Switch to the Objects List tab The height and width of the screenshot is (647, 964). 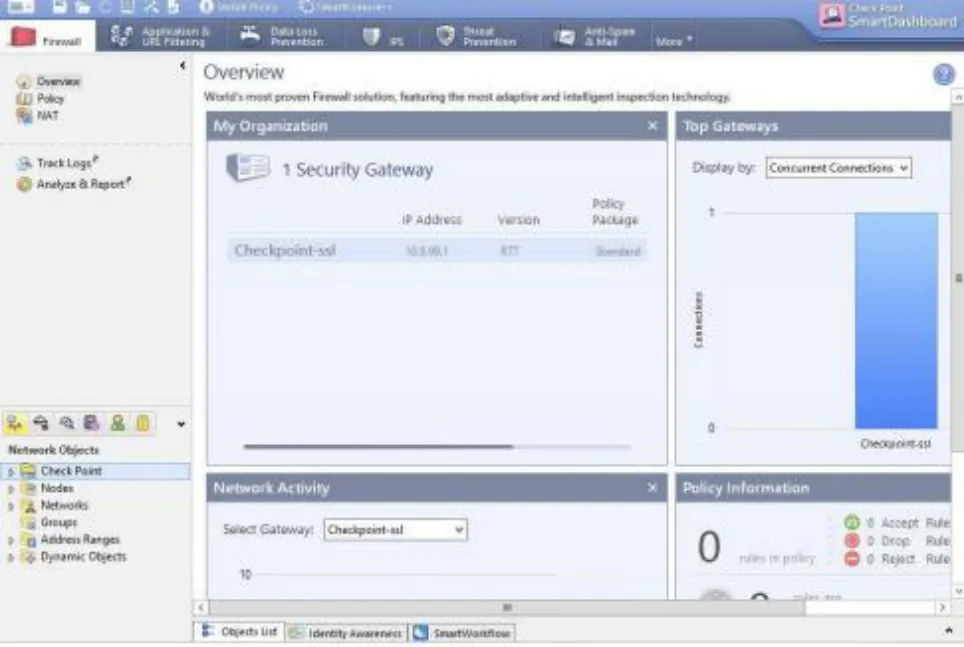pyautogui.click(x=240, y=632)
